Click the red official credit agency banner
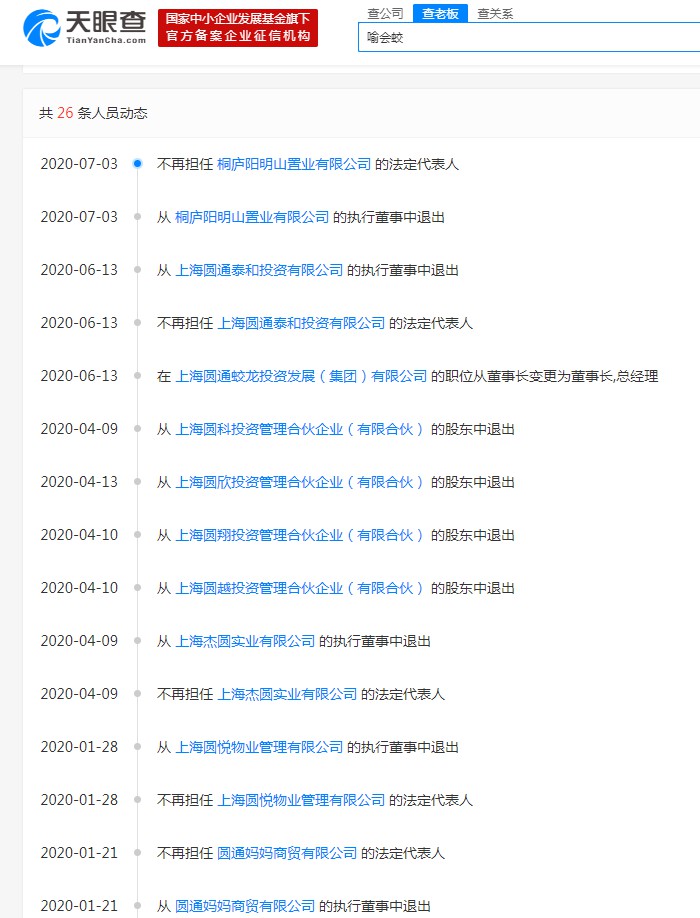The height and width of the screenshot is (918, 700). coord(238,28)
